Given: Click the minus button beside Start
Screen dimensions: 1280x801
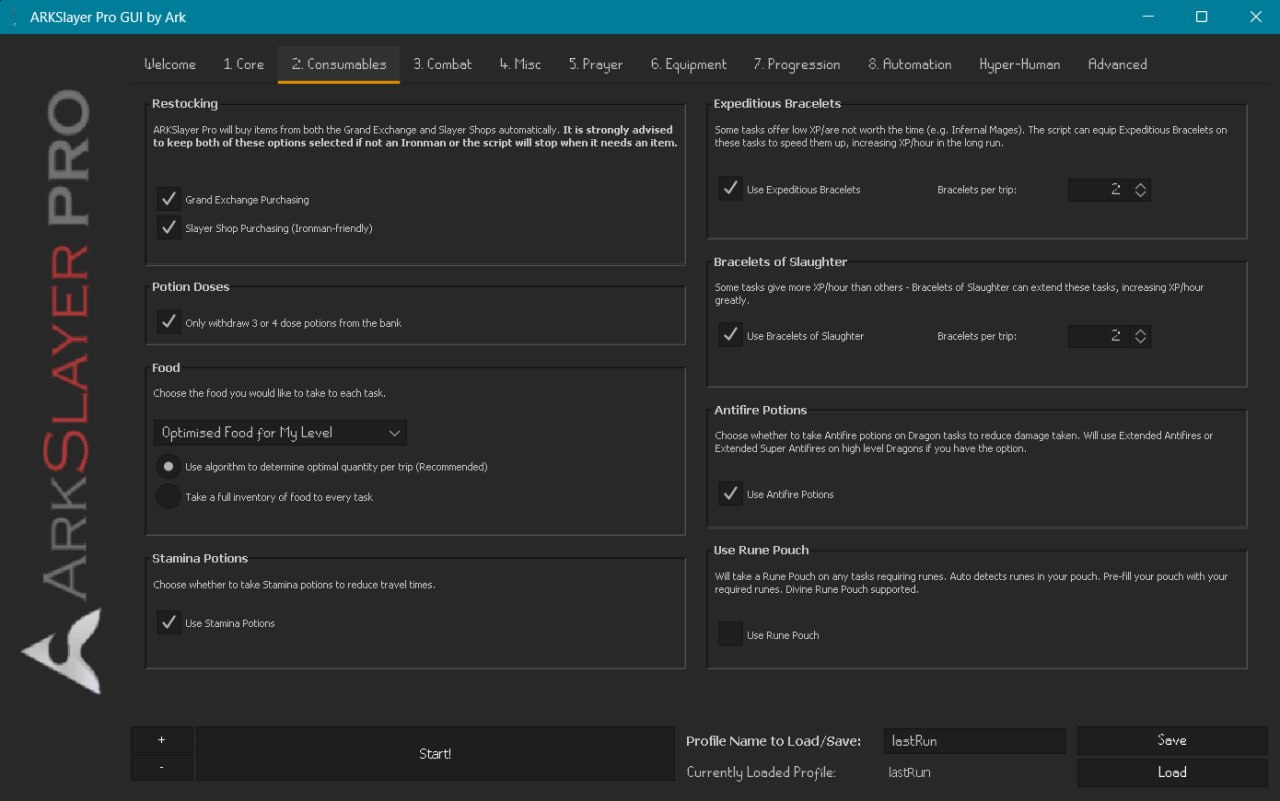Looking at the screenshot, I should 162,767.
